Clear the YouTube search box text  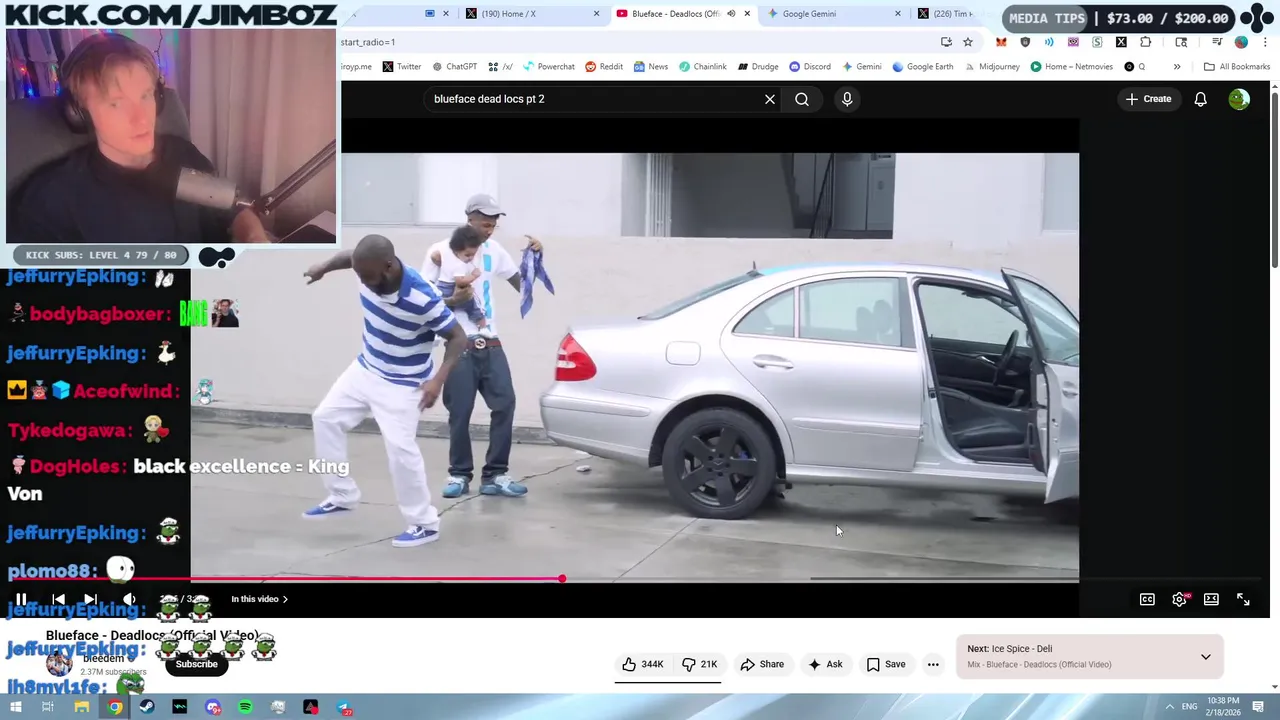click(x=770, y=99)
